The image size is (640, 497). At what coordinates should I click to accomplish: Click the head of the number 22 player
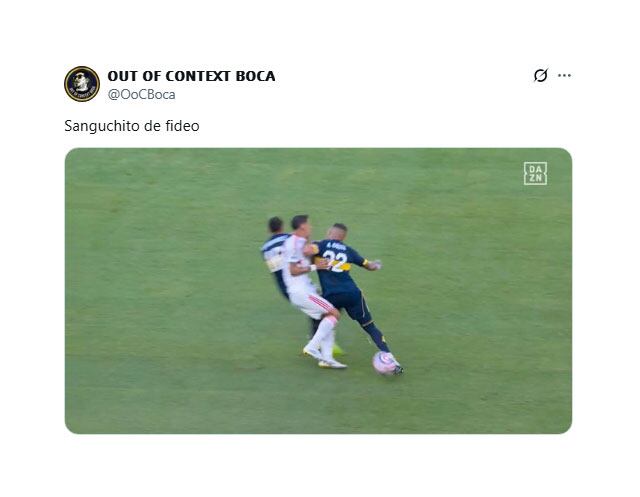click(338, 233)
